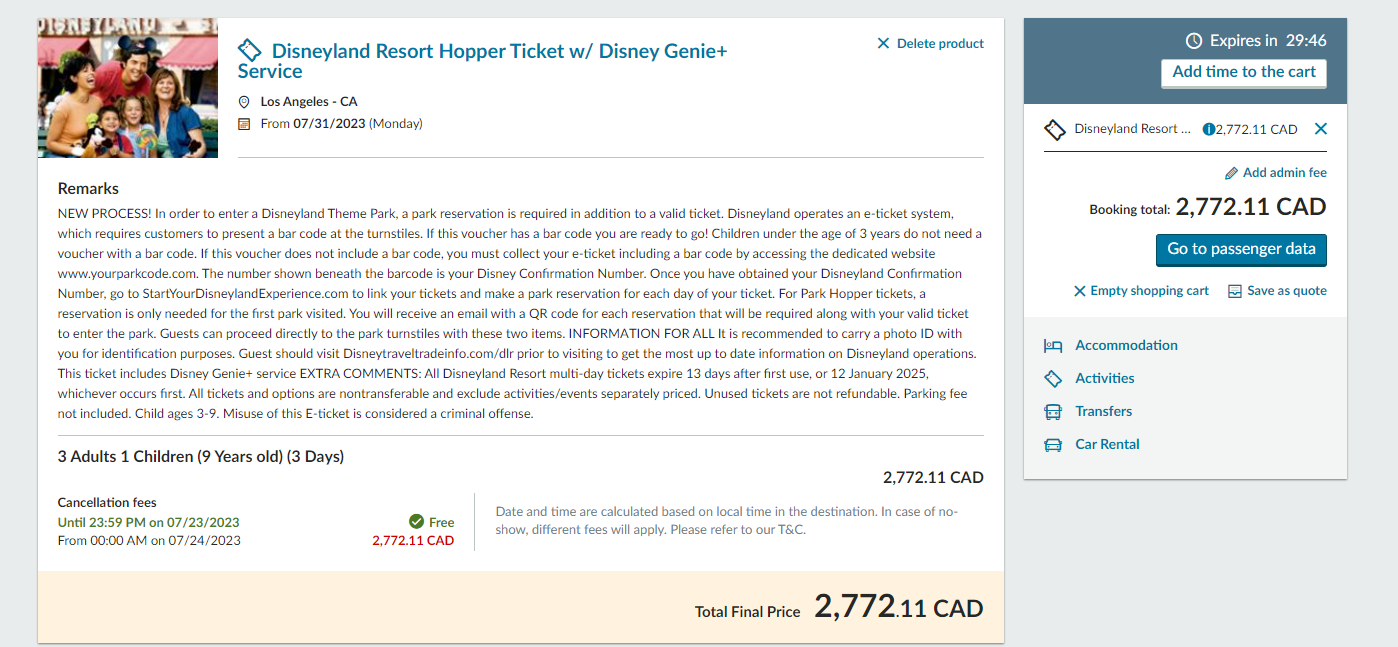Viewport: 1398px width, 647px height.
Task: Empty the shopping cart
Action: click(x=1141, y=291)
